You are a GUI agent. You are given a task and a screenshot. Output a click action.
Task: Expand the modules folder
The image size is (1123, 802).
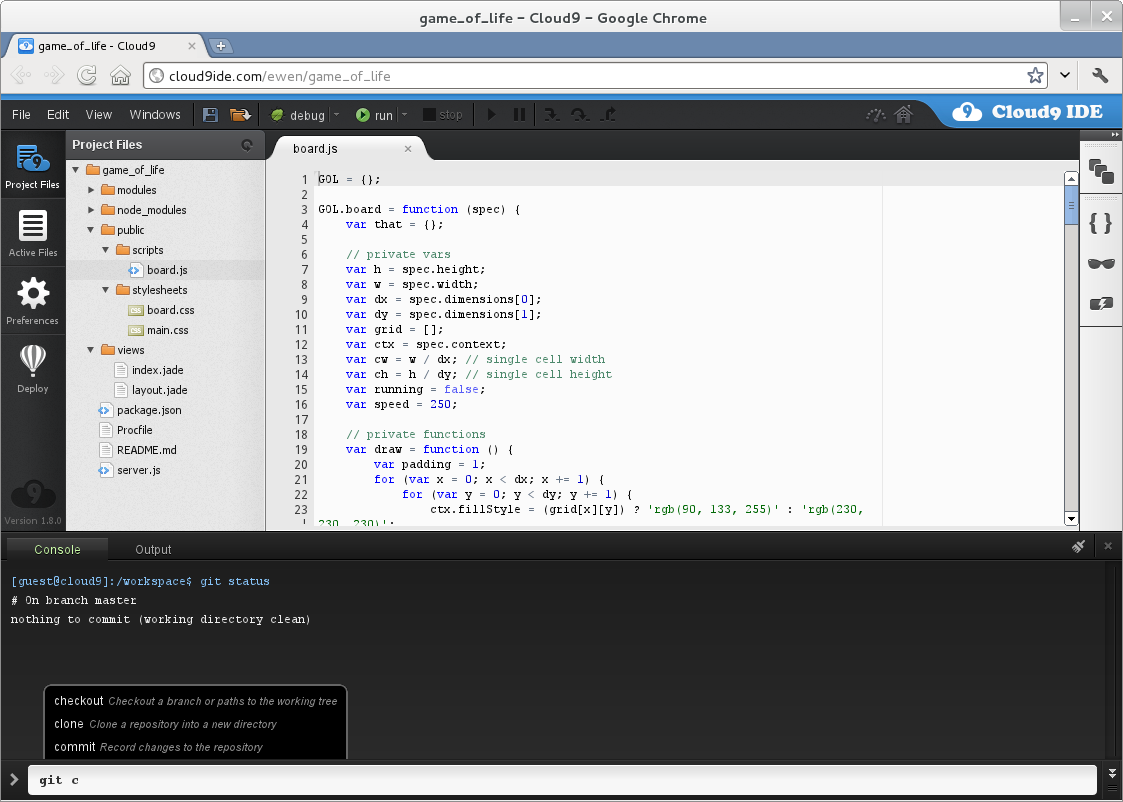91,190
